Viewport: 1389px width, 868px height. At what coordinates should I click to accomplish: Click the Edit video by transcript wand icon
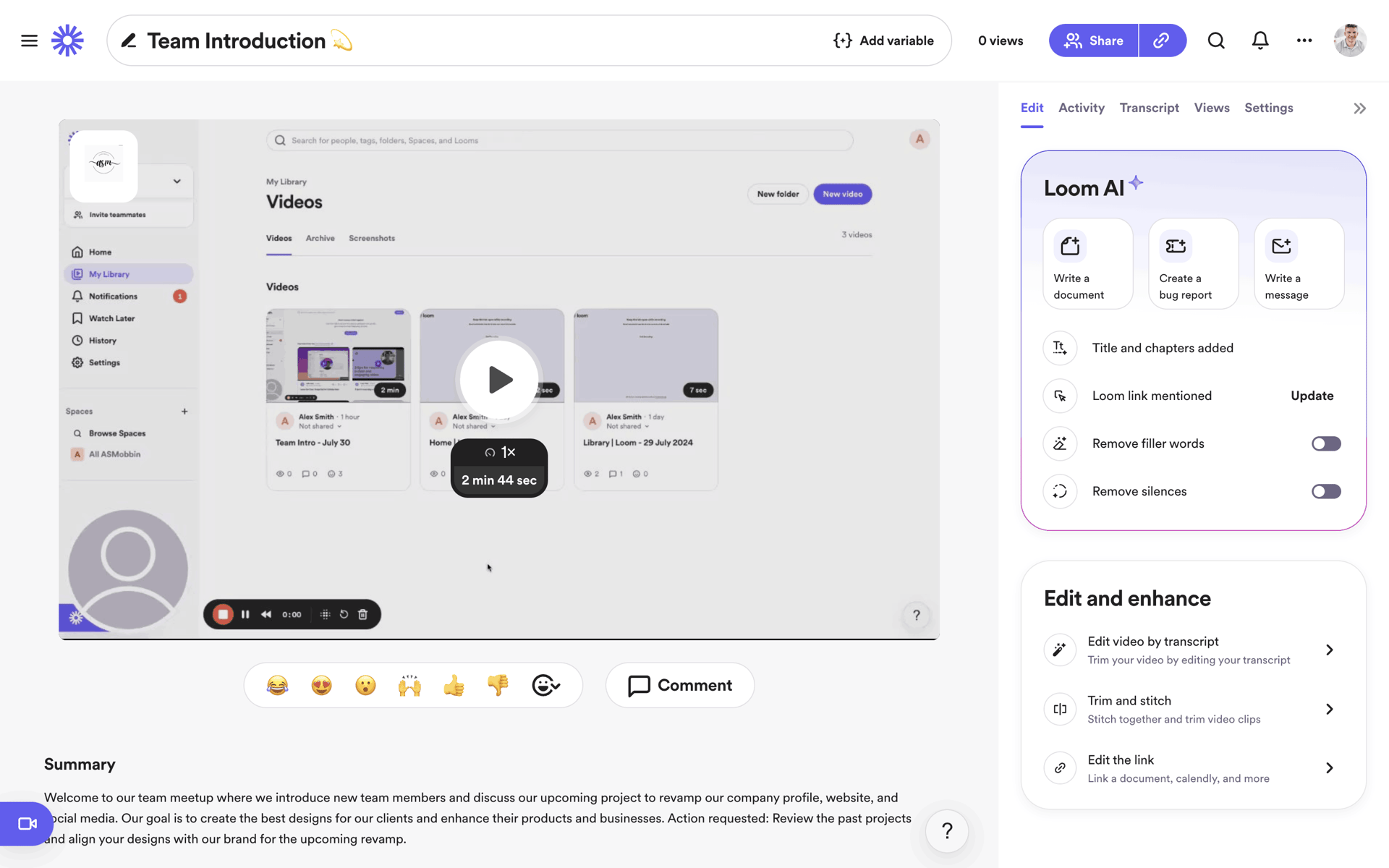1060,650
